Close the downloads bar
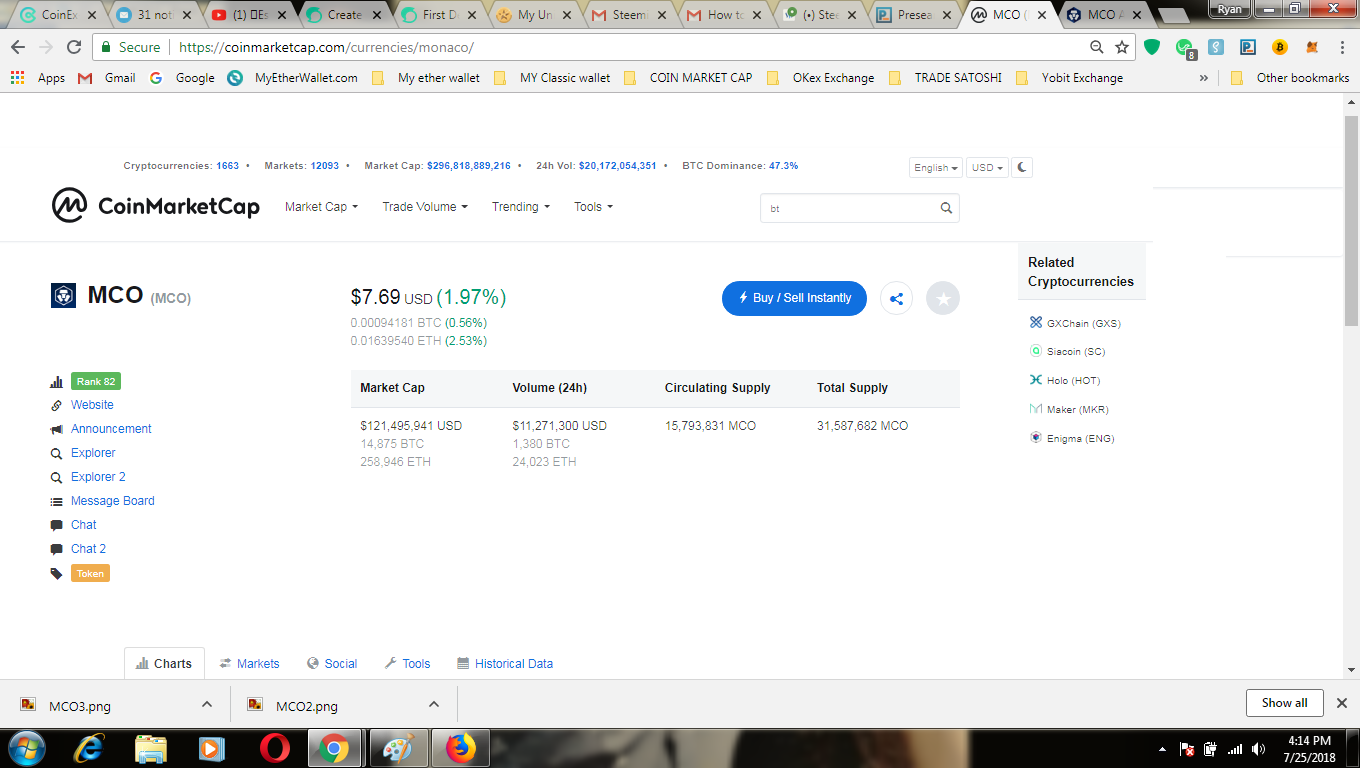The width and height of the screenshot is (1360, 768). point(1342,703)
